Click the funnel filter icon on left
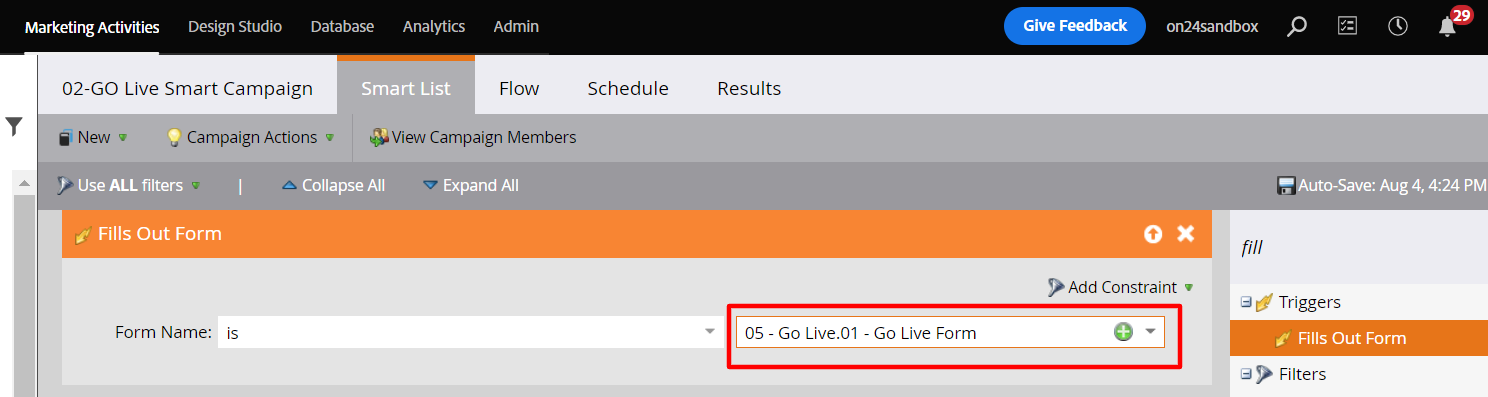Image resolution: width=1488 pixels, height=397 pixels. [14, 126]
